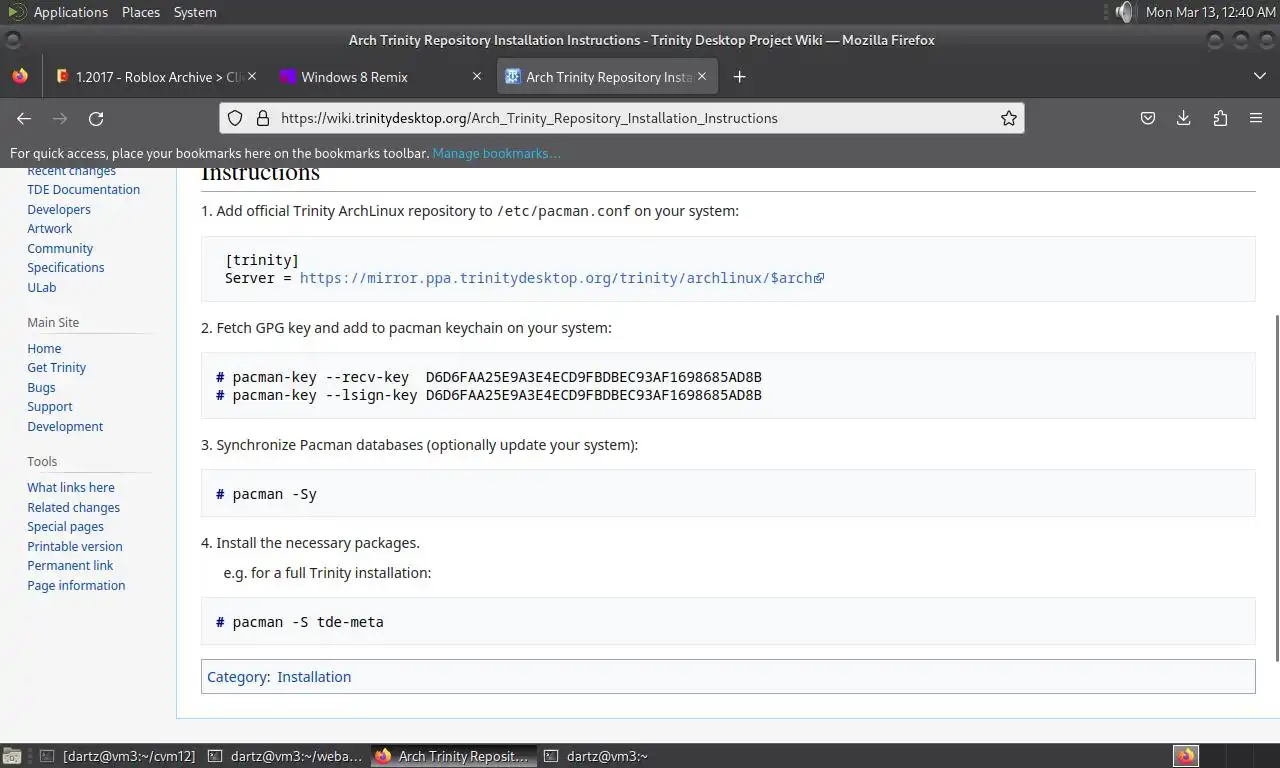Viewport: 1280px width, 768px height.
Task: Close the Roblox Archive tab
Action: click(252, 76)
